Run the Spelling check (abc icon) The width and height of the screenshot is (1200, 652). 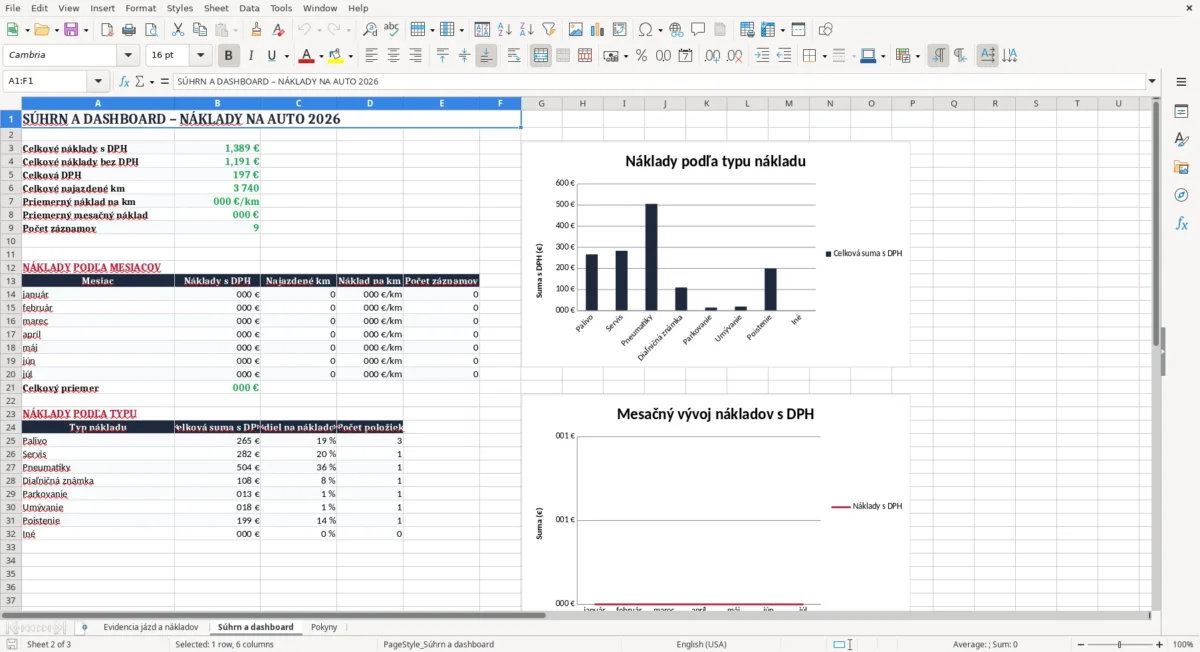392,30
